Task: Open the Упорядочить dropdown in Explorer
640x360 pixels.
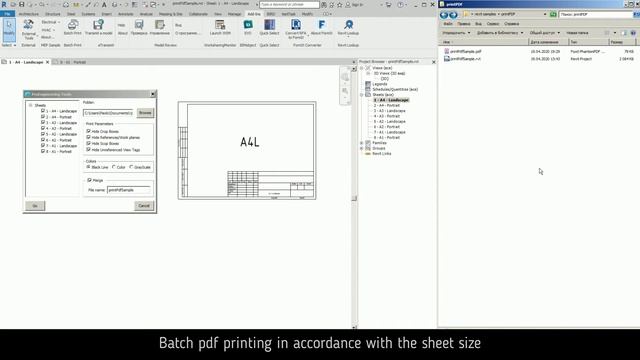Action: [x=456, y=33]
